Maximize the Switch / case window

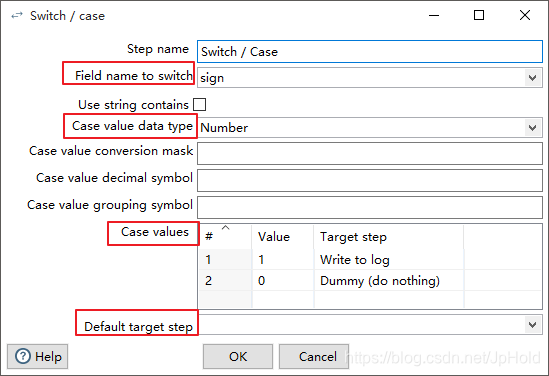(479, 15)
